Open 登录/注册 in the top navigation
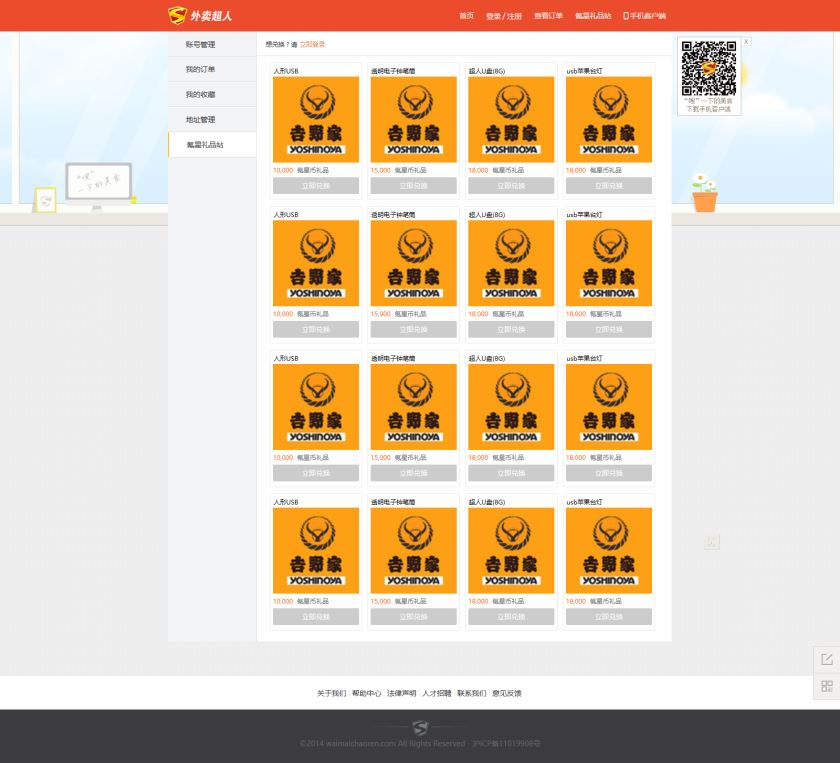840x763 pixels. pos(504,16)
